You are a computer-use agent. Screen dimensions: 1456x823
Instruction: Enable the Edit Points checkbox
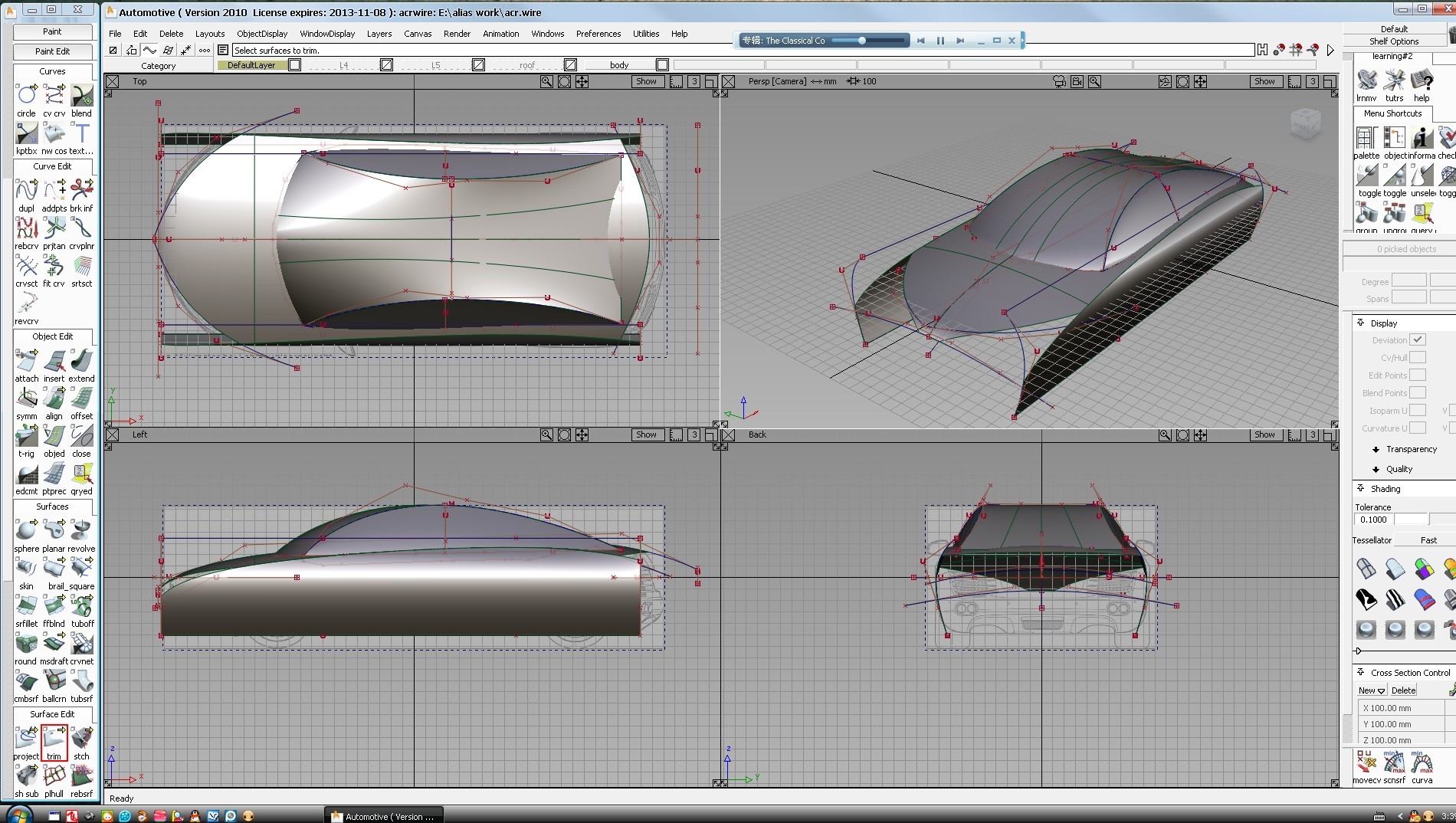click(x=1419, y=375)
